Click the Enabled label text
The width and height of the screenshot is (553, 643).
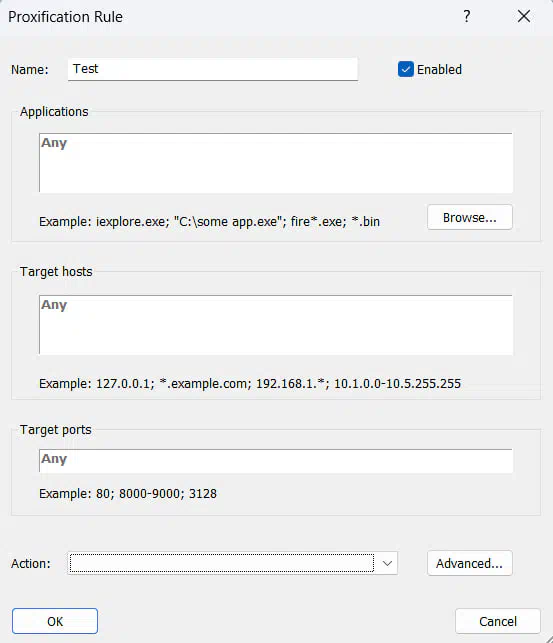tap(439, 69)
